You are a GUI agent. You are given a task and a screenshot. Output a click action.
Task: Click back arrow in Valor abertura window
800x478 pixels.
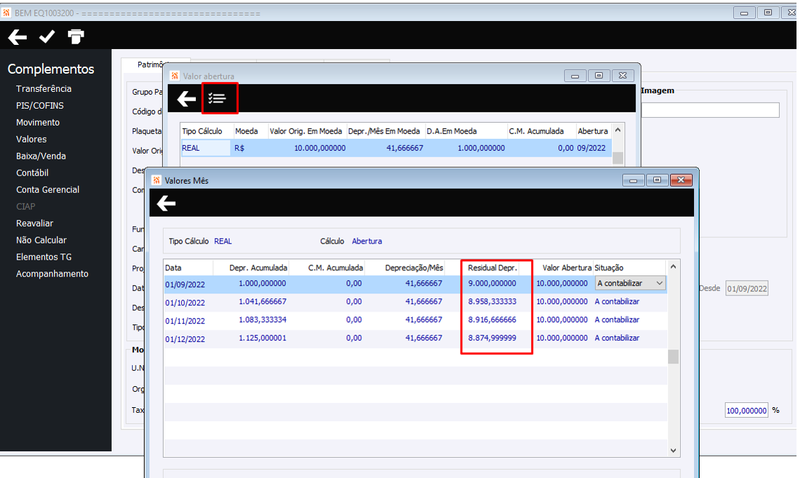click(x=186, y=98)
